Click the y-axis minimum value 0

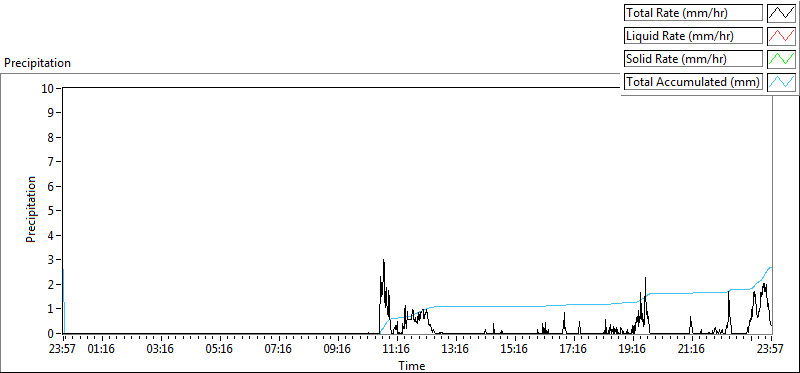[x=51, y=333]
